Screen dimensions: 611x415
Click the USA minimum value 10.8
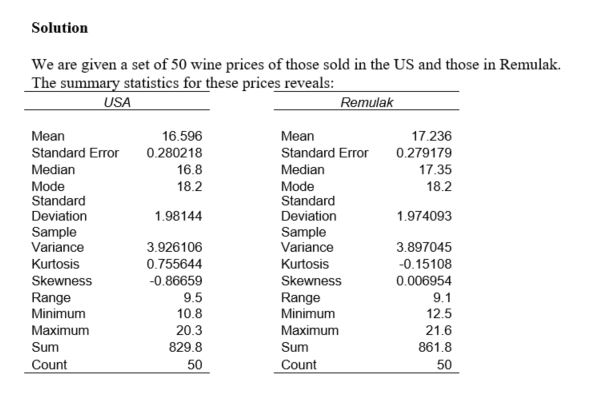tap(189, 313)
